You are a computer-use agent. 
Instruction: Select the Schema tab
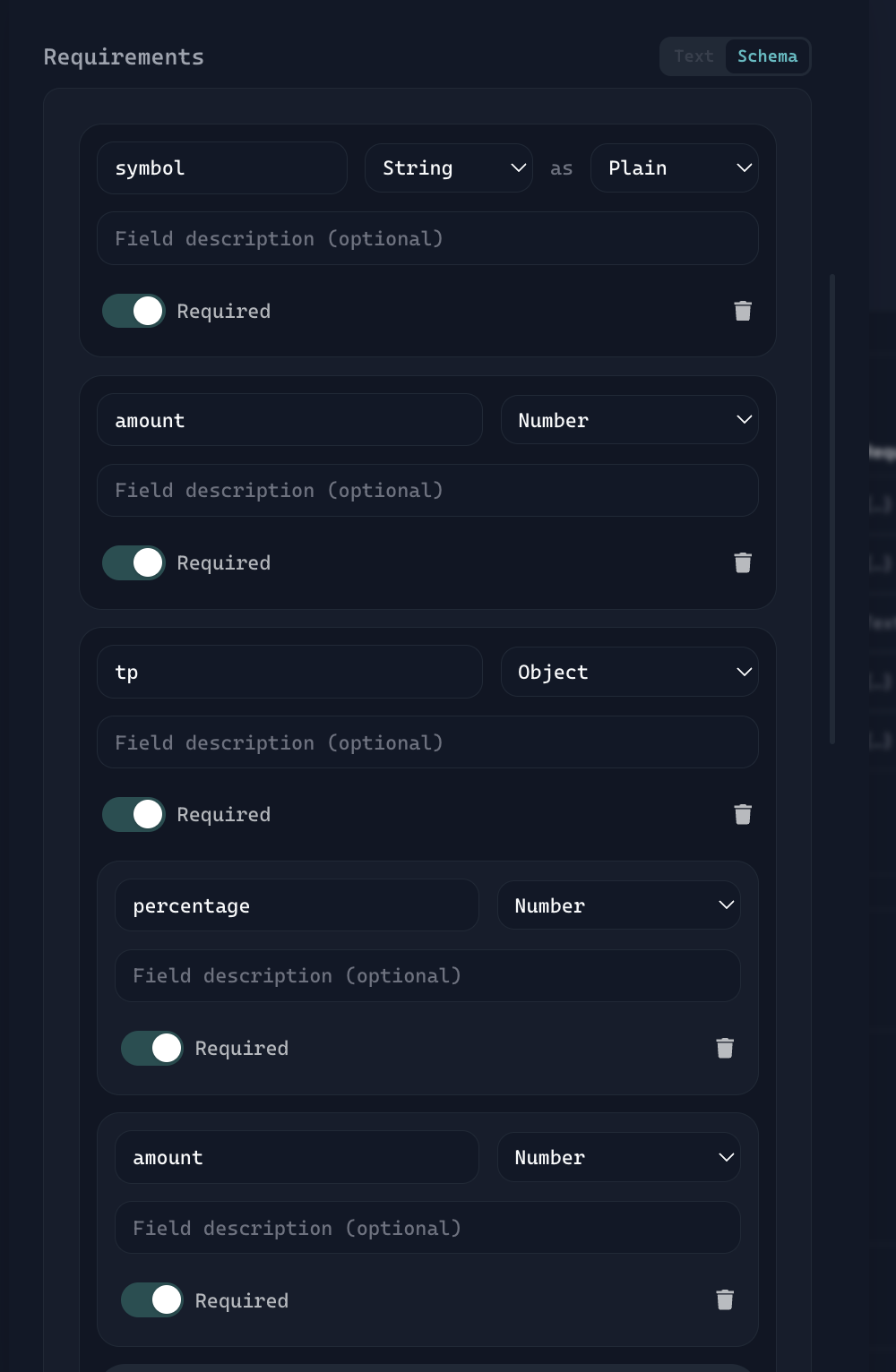pos(767,56)
